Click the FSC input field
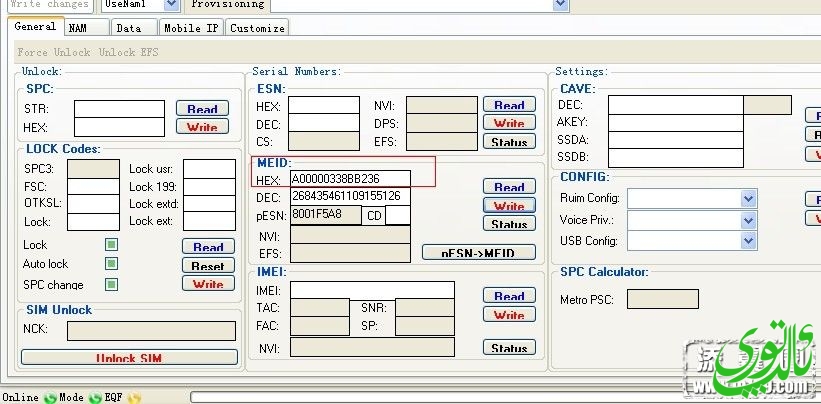 click(x=93, y=186)
